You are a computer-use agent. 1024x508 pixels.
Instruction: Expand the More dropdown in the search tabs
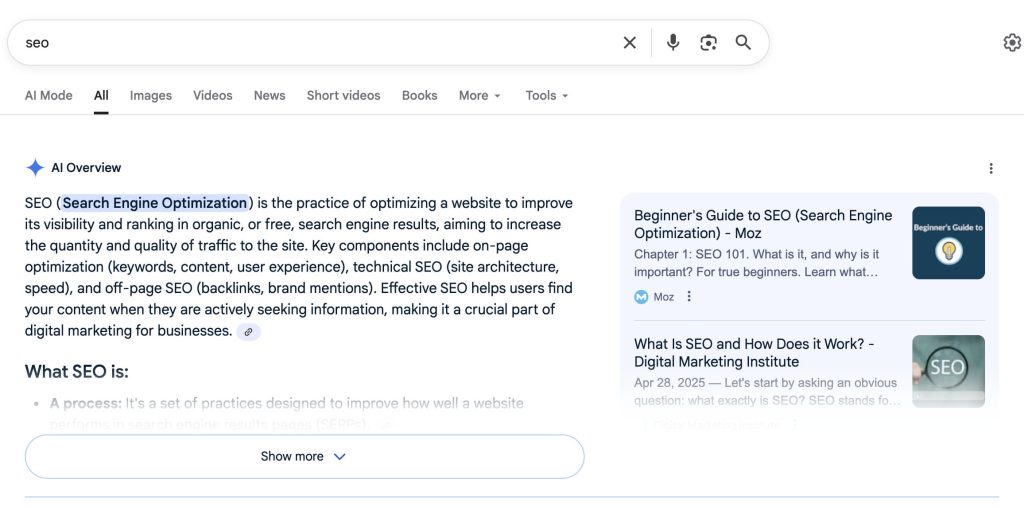click(479, 96)
